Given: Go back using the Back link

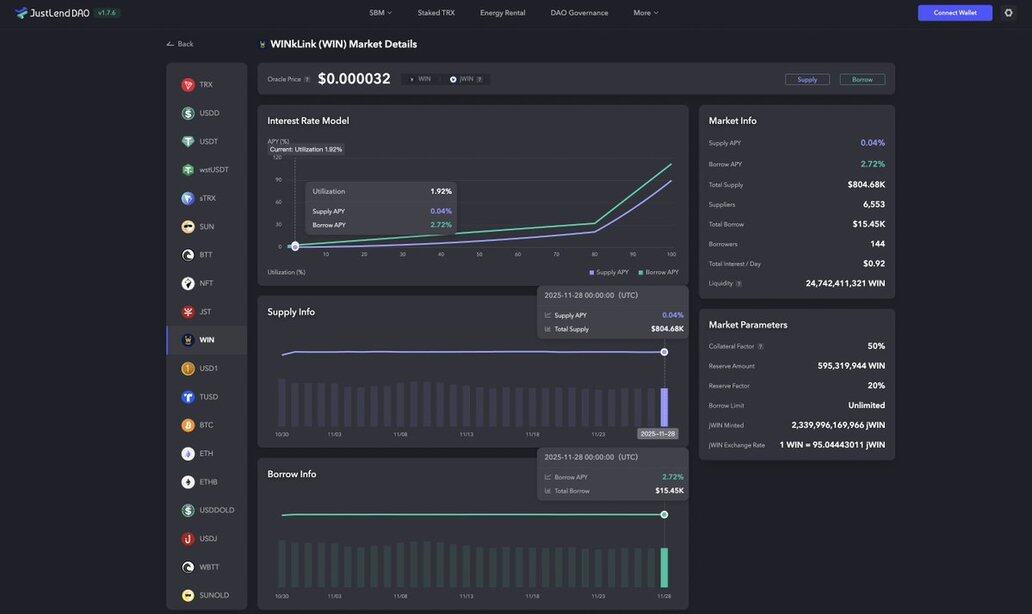Looking at the screenshot, I should click(180, 44).
